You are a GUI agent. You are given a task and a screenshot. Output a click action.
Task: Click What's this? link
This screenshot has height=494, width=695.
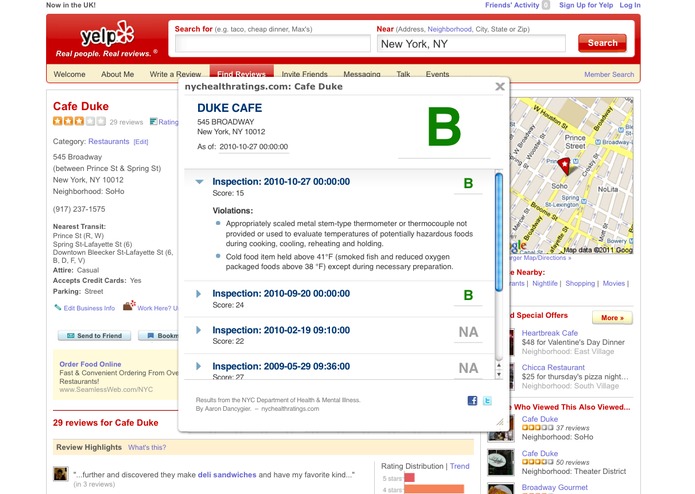(x=147, y=447)
